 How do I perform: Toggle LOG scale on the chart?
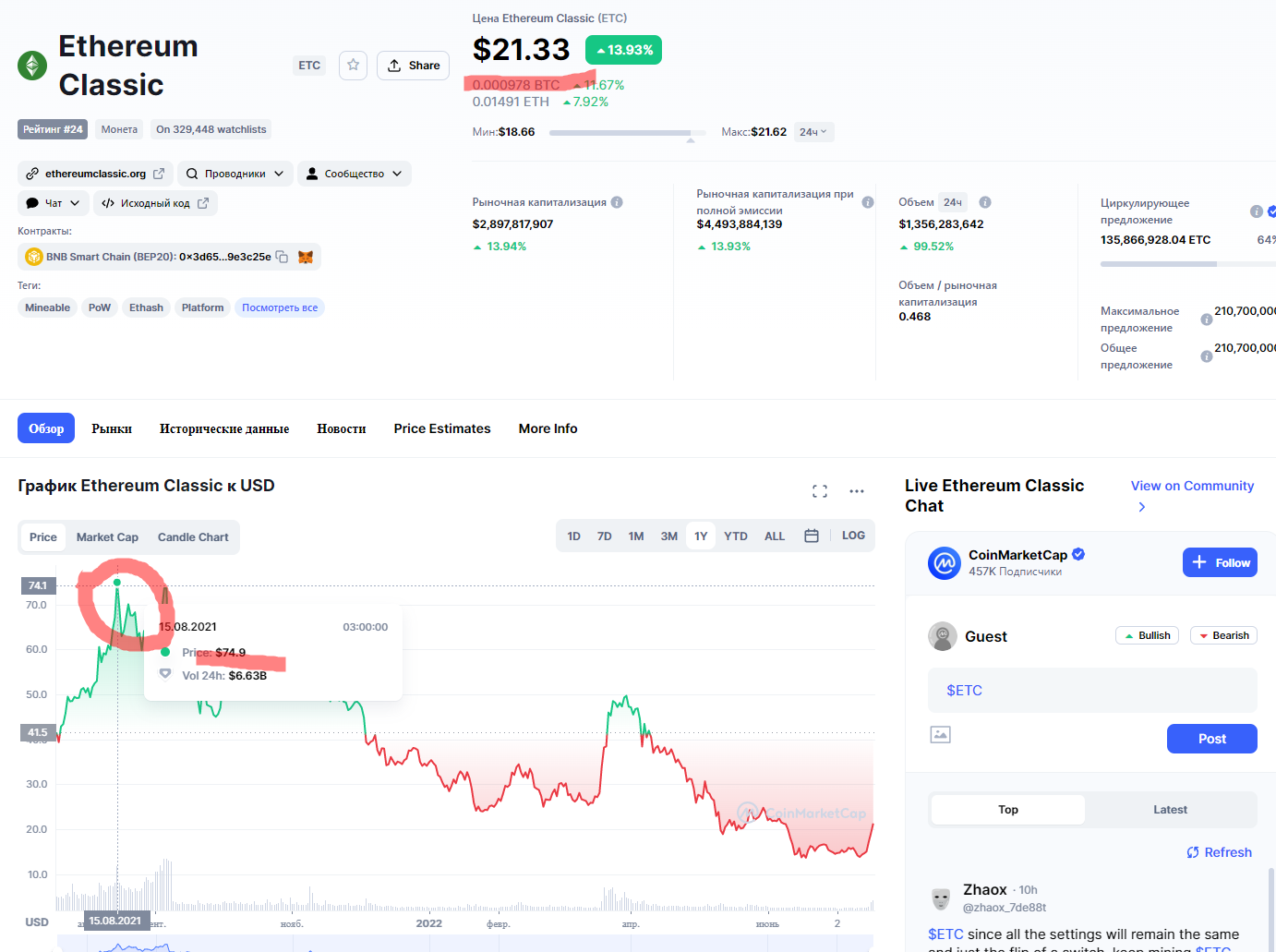point(853,536)
